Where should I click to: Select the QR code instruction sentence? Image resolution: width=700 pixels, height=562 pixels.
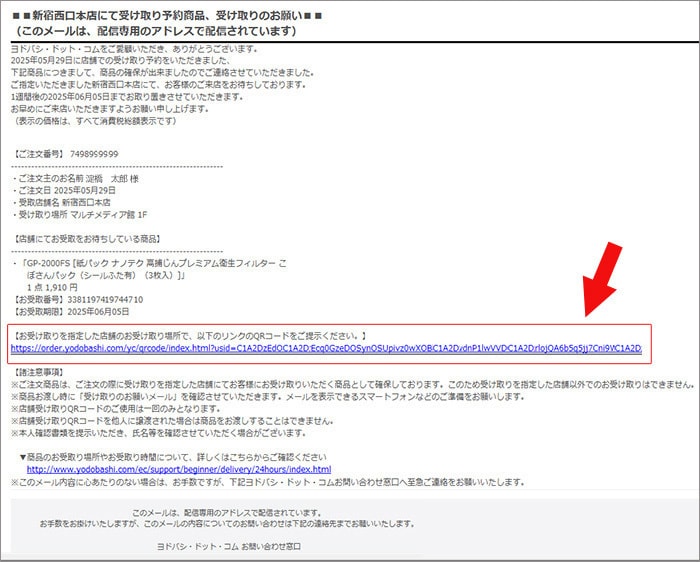(190, 336)
